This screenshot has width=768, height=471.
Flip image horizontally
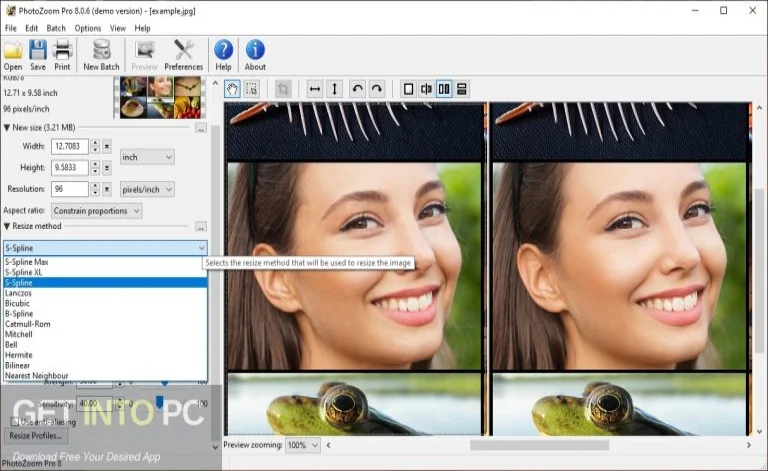[x=315, y=89]
